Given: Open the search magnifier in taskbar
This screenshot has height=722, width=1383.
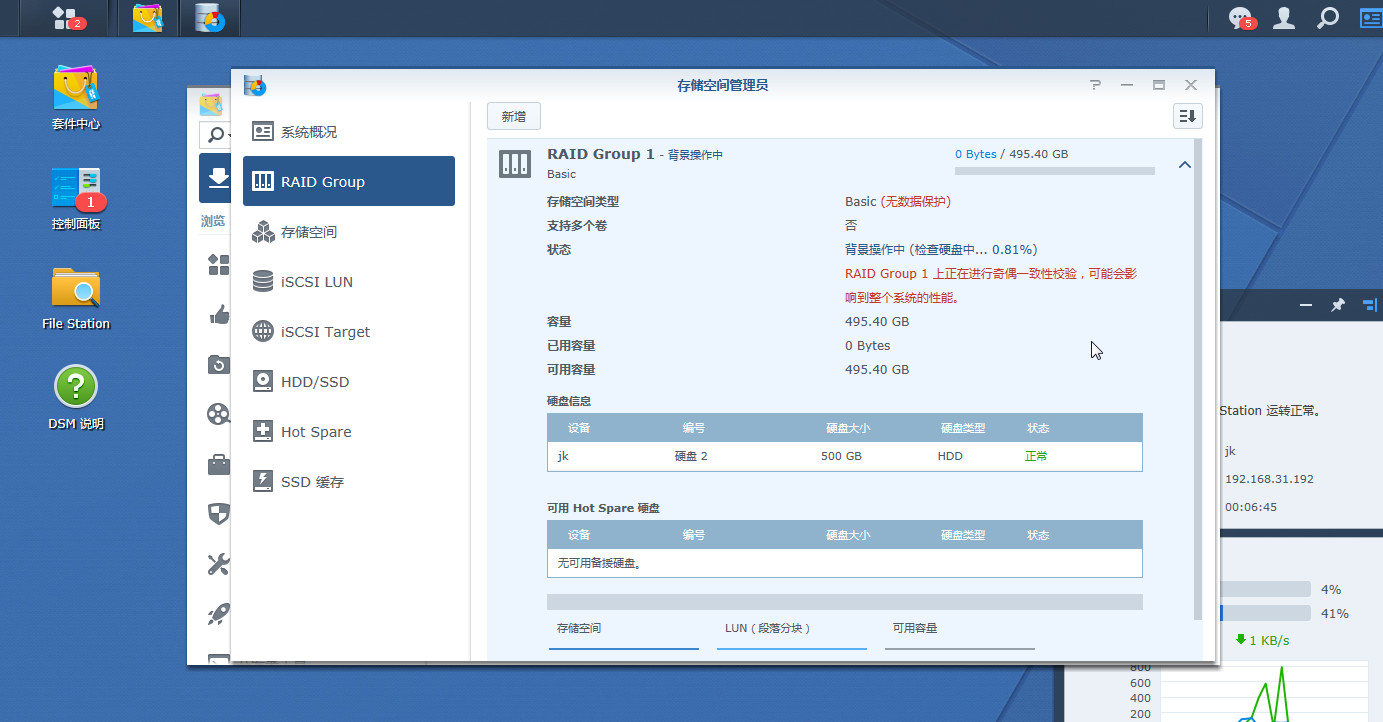Looking at the screenshot, I should click(1327, 18).
